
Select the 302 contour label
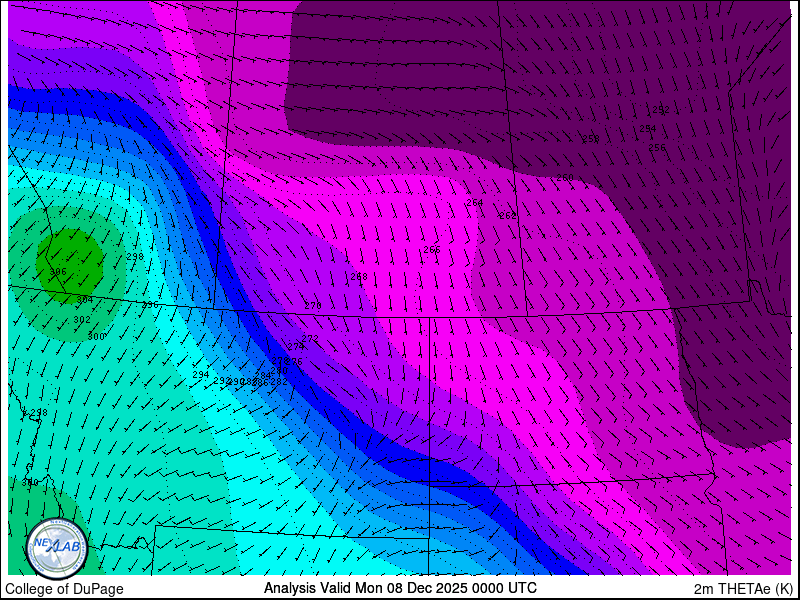[x=82, y=320]
